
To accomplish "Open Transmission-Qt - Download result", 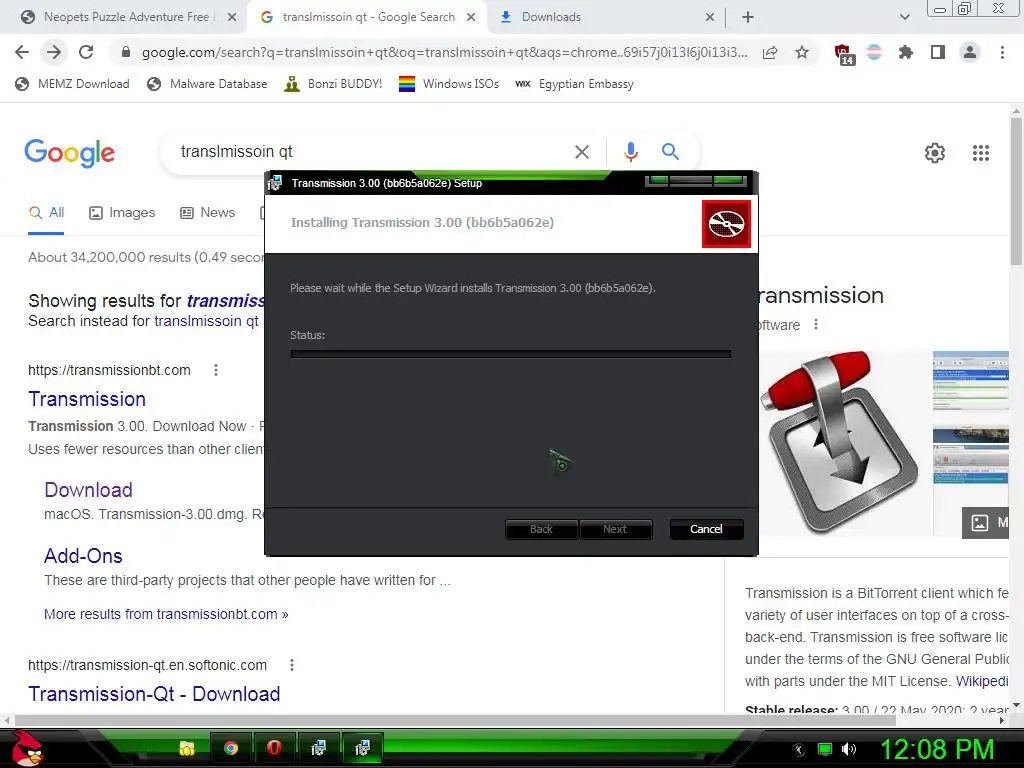I will tap(154, 694).
